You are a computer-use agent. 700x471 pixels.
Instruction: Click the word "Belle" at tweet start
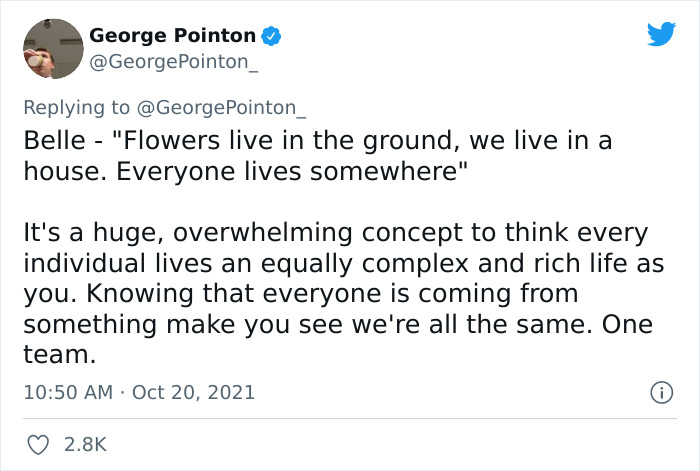coord(54,141)
